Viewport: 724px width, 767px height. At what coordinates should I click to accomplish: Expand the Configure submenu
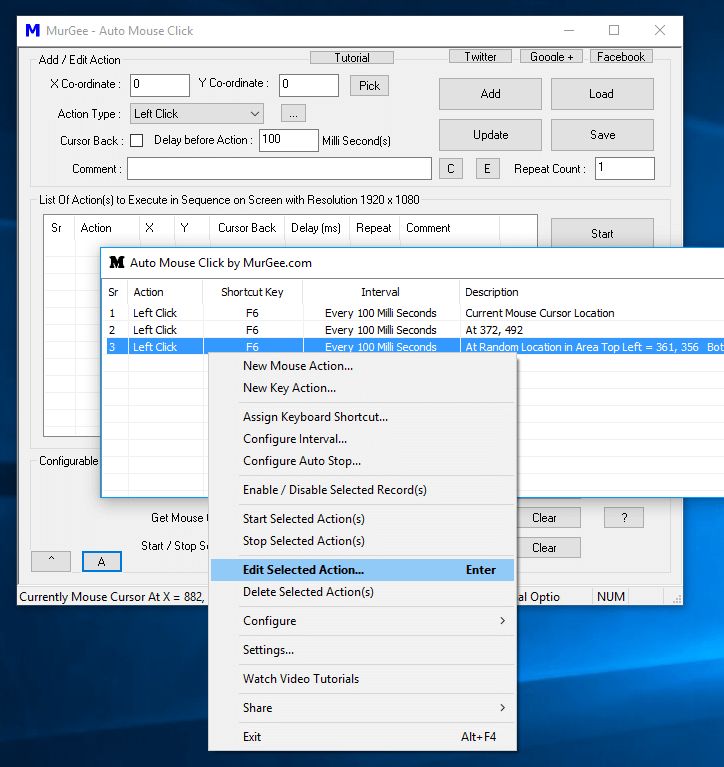pyautogui.click(x=362, y=621)
